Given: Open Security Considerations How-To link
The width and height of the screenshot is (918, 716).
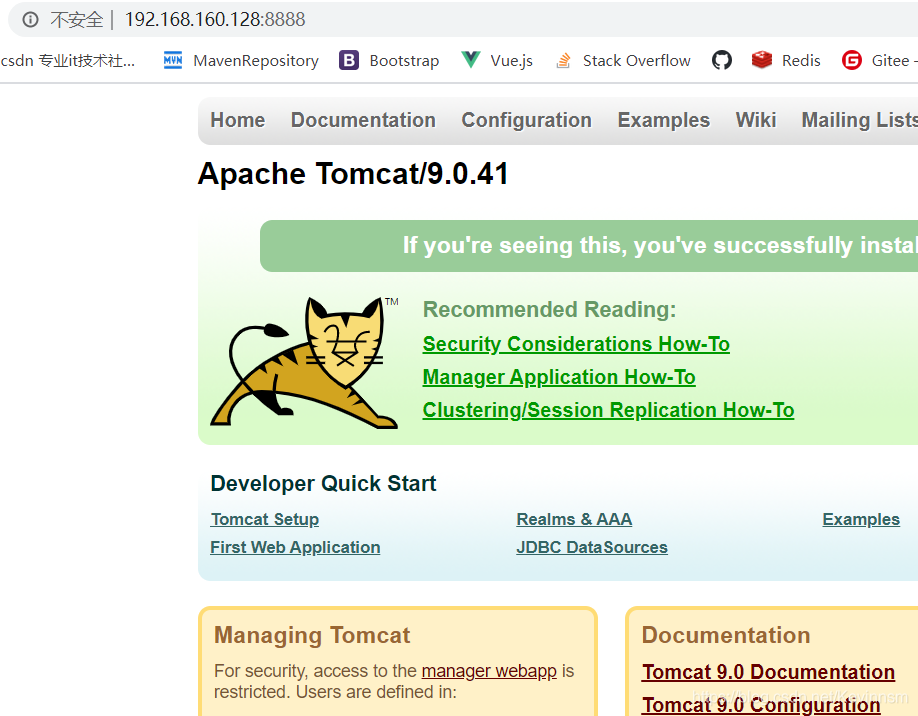Looking at the screenshot, I should point(576,344).
